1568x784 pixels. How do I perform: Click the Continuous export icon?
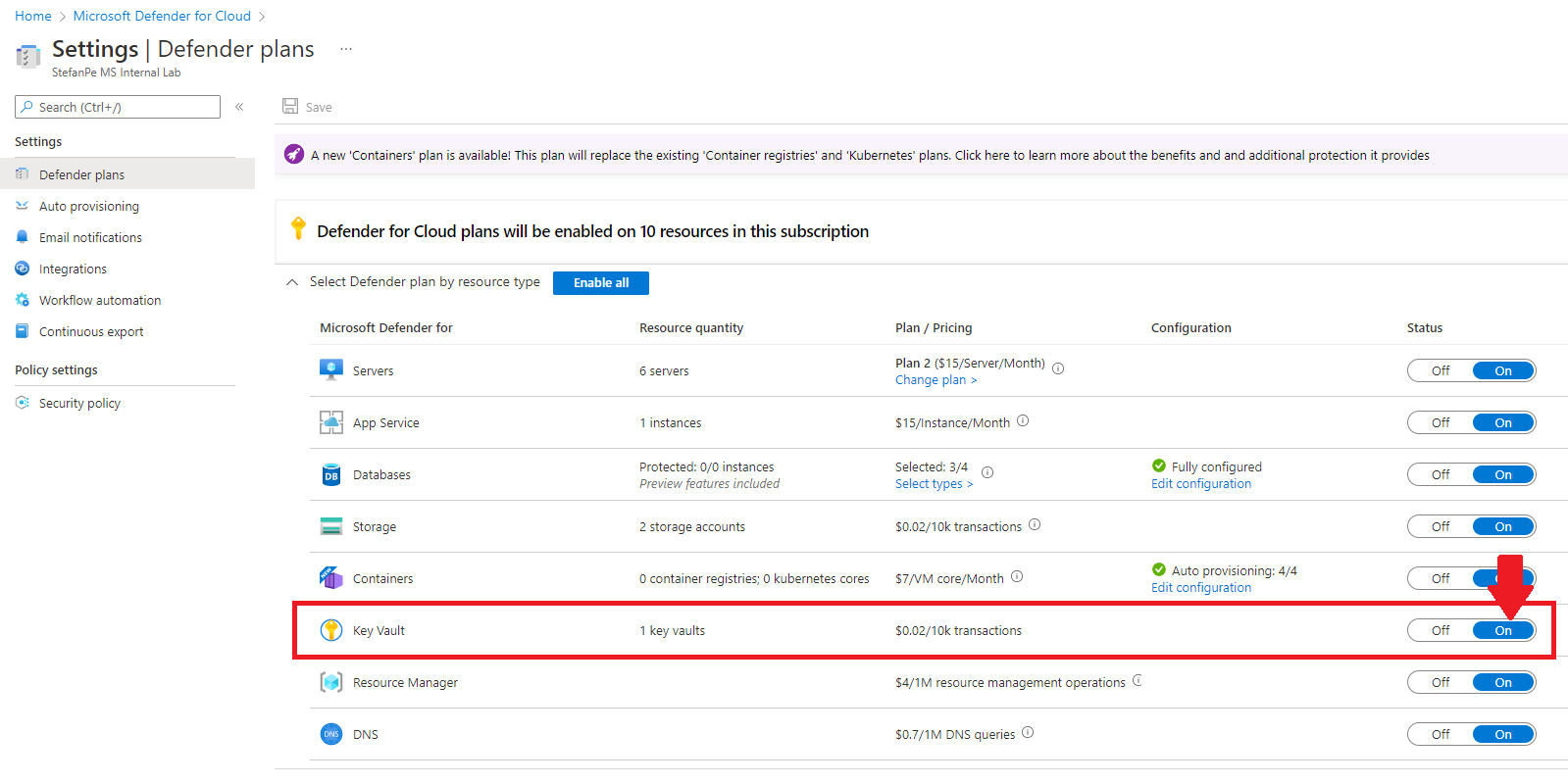pyautogui.click(x=23, y=331)
